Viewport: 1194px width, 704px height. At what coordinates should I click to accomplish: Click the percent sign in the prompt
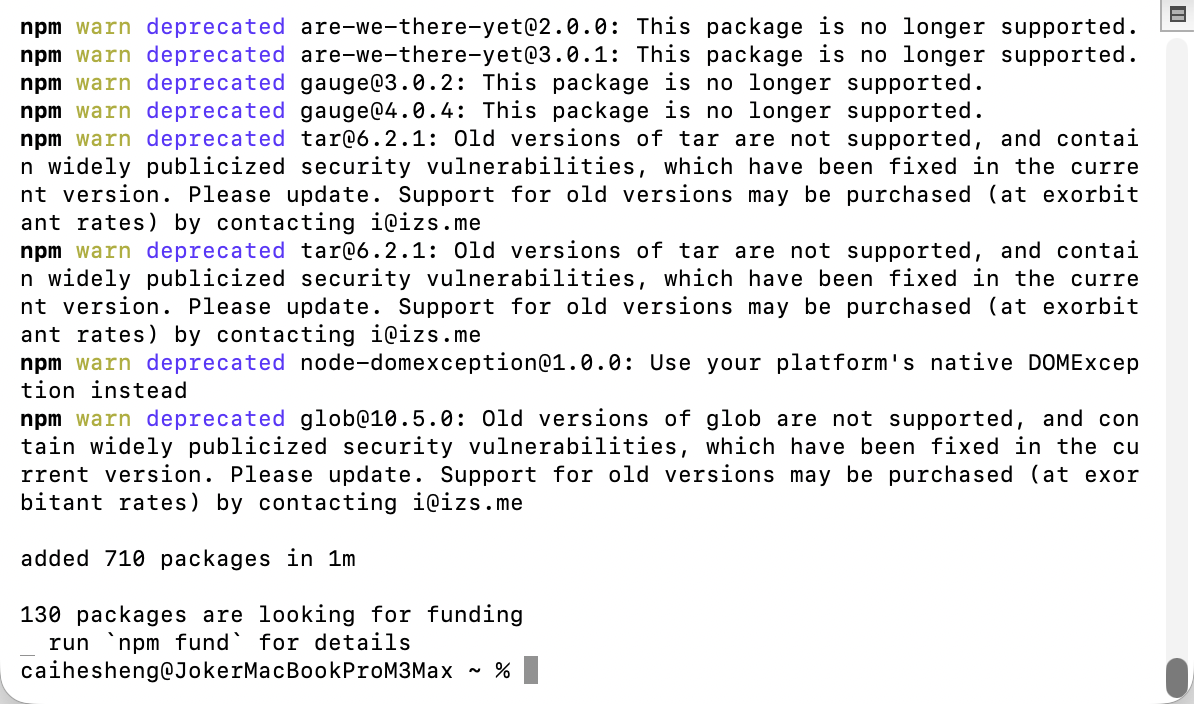click(502, 671)
